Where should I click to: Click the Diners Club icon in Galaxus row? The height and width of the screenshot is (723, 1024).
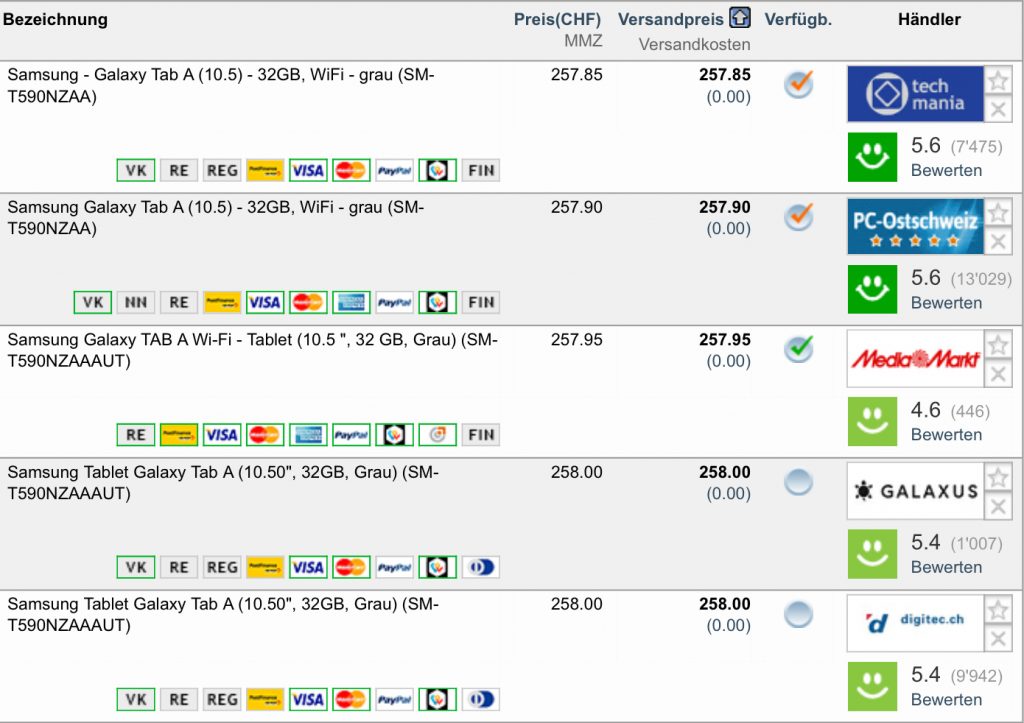(481, 567)
